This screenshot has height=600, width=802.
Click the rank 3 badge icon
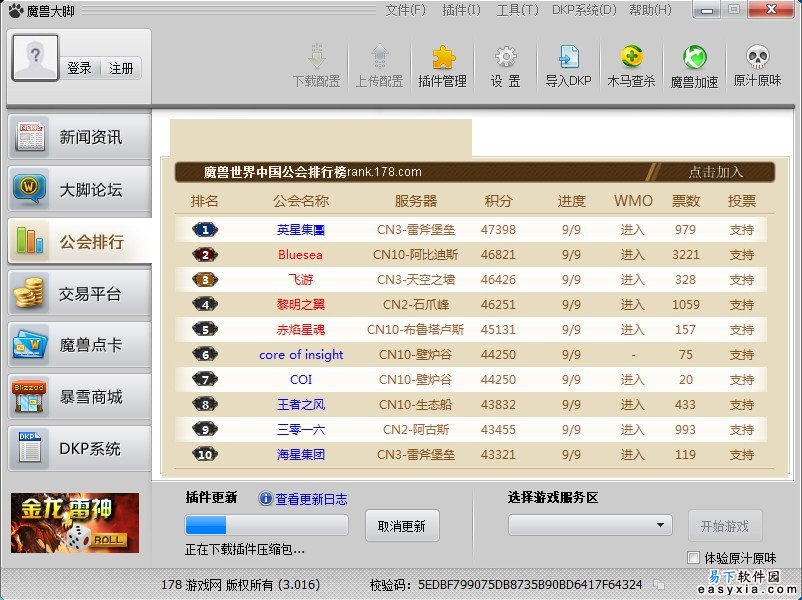click(x=205, y=280)
